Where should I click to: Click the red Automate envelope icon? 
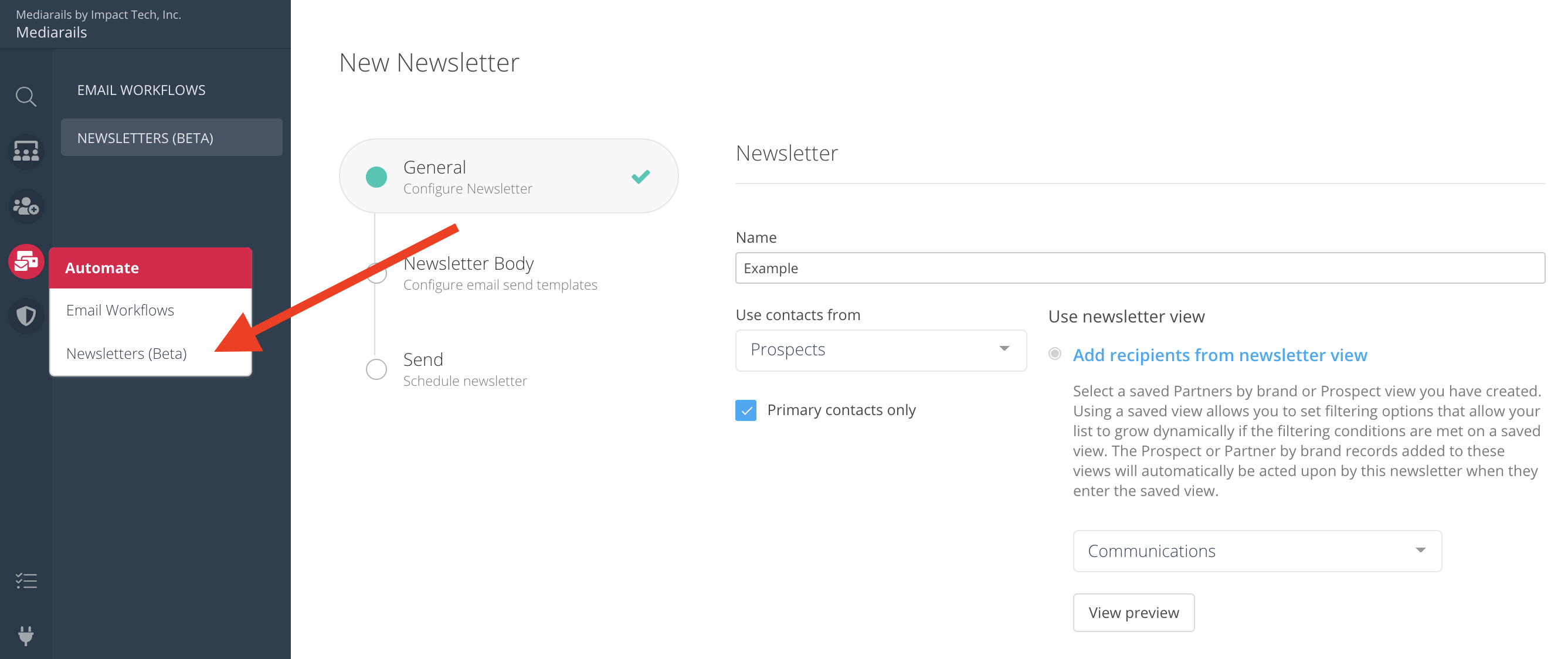(26, 261)
